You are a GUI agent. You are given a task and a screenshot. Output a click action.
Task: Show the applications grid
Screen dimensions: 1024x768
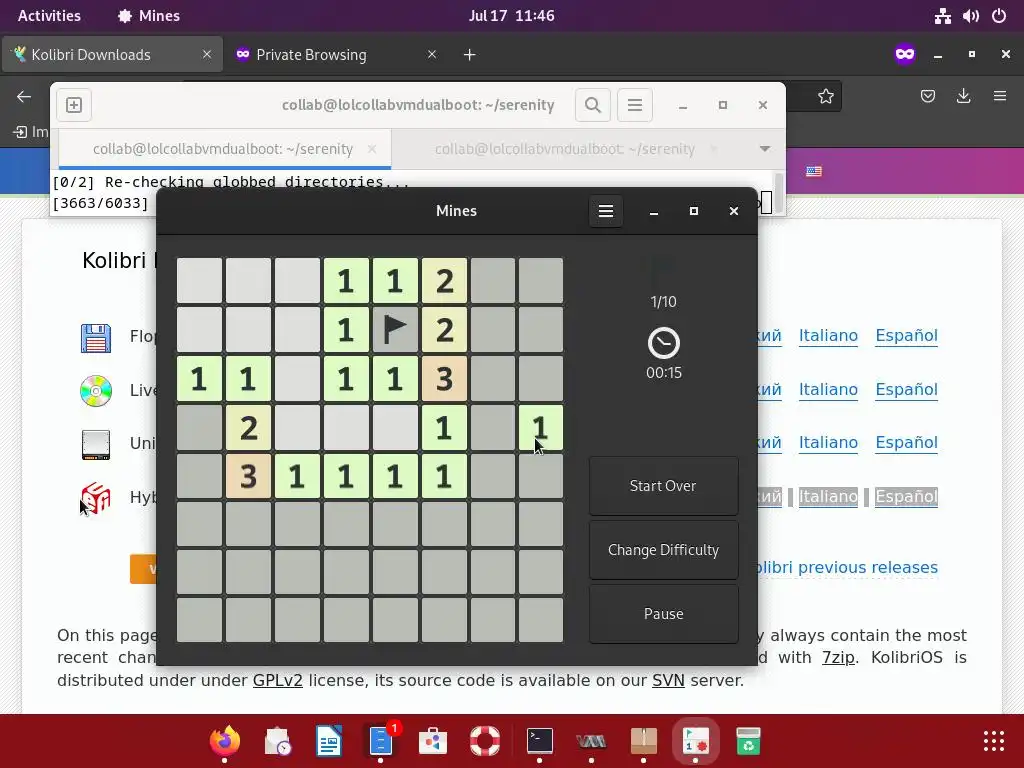point(994,741)
